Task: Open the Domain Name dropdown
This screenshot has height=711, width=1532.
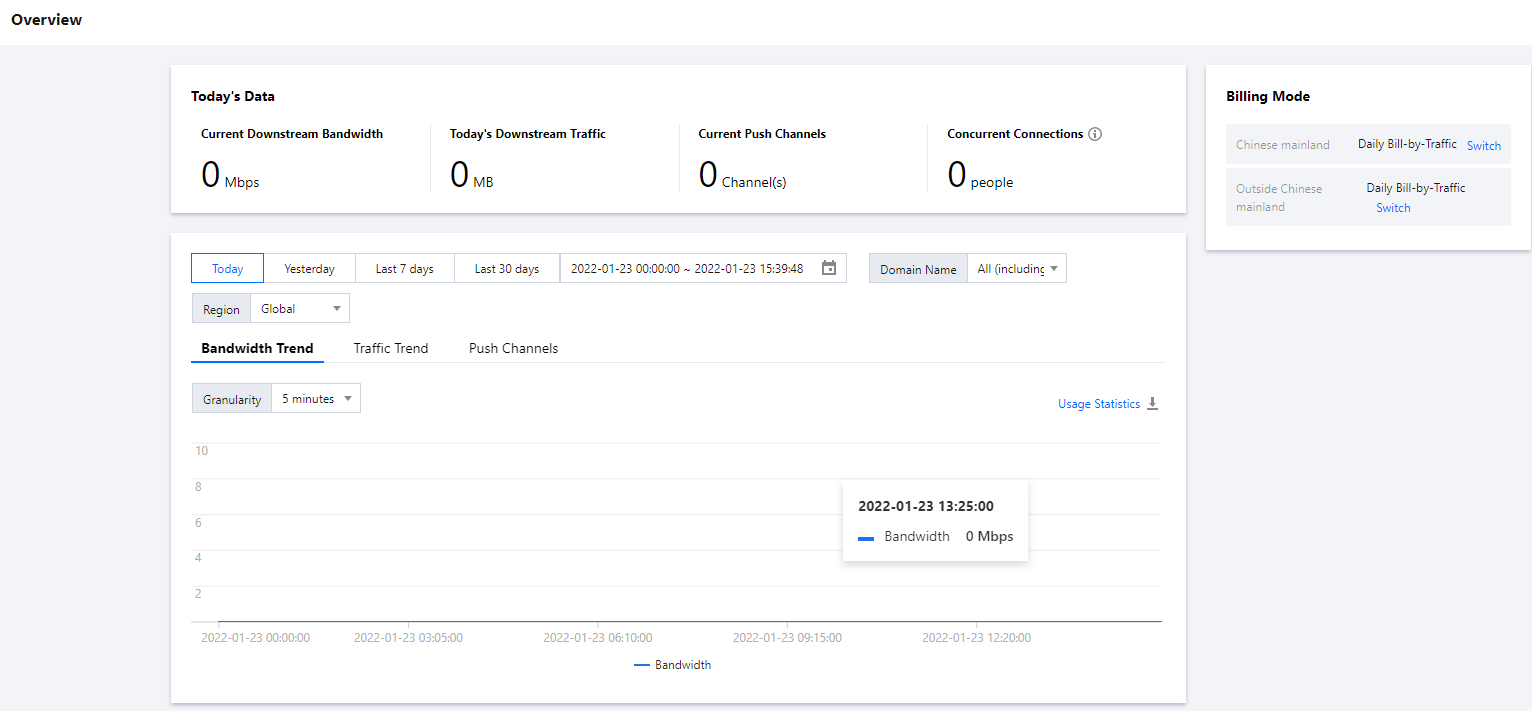Action: (1016, 269)
